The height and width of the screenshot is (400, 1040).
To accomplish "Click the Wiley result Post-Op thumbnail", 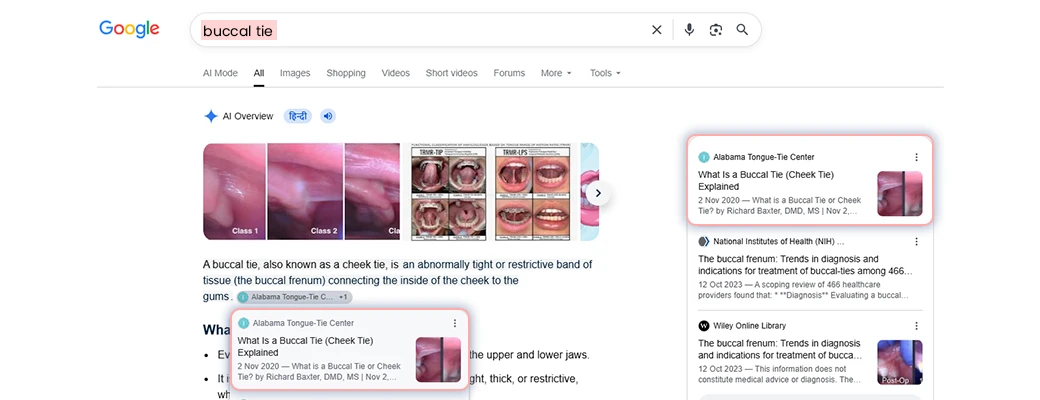I will coord(900,362).
